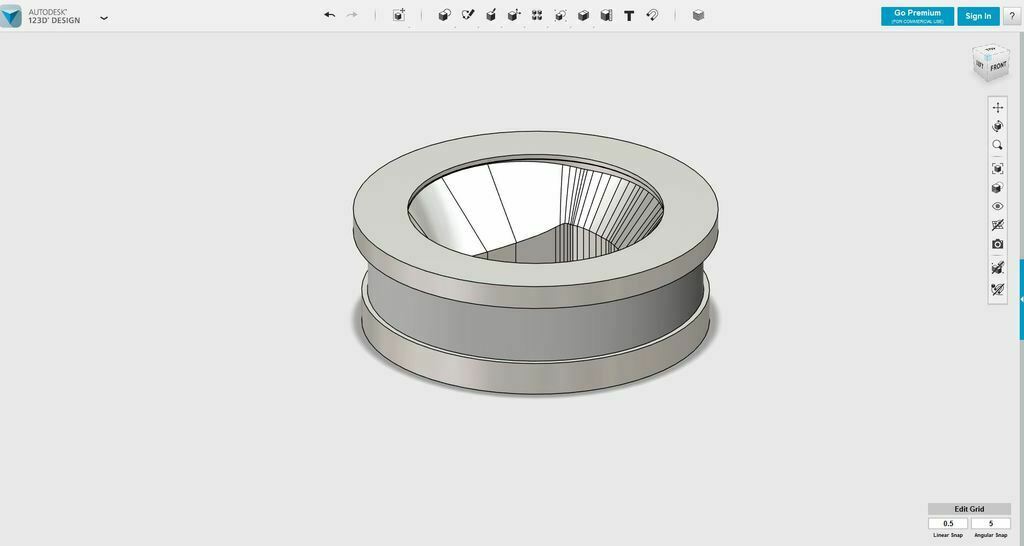Select the Text tool
Screen dimensions: 1024x546
629,16
